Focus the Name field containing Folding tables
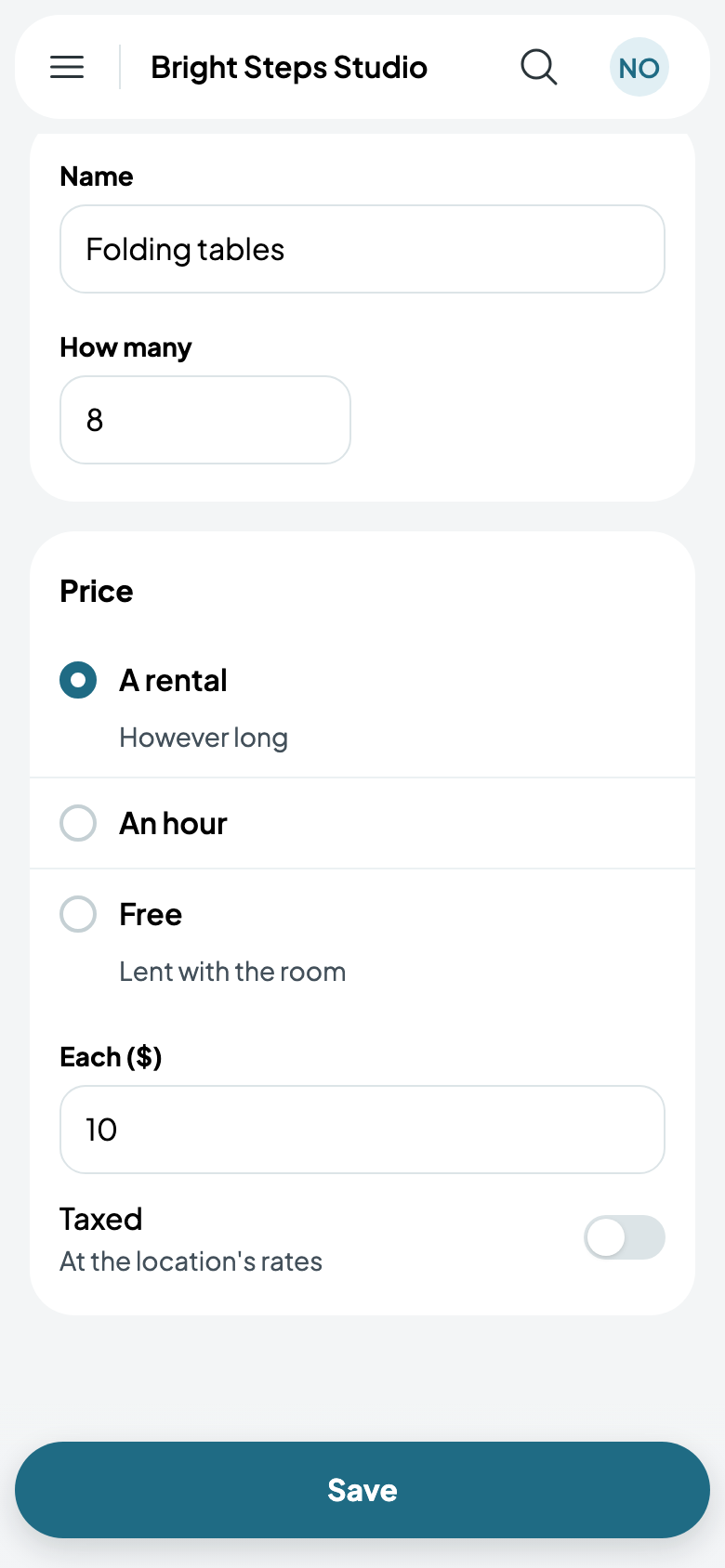Image resolution: width=725 pixels, height=1568 pixels. pos(362,249)
